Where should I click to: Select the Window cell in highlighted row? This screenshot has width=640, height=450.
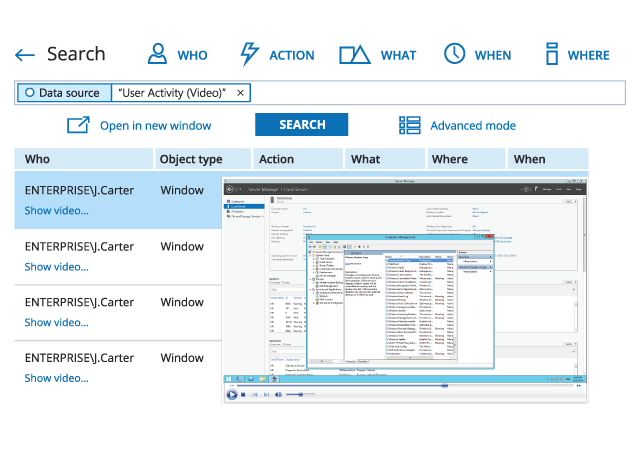182,190
